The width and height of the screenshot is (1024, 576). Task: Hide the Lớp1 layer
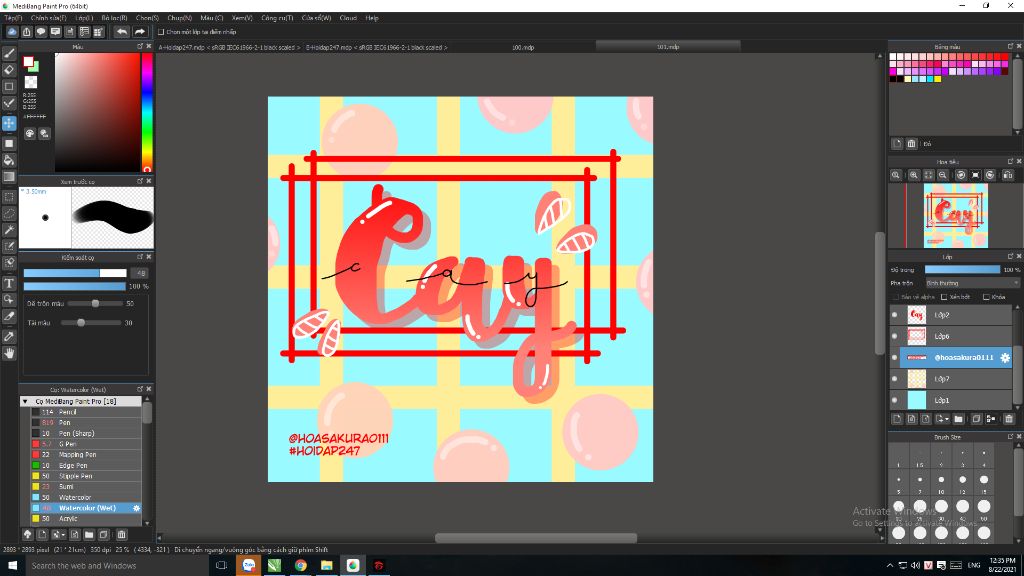[x=895, y=400]
